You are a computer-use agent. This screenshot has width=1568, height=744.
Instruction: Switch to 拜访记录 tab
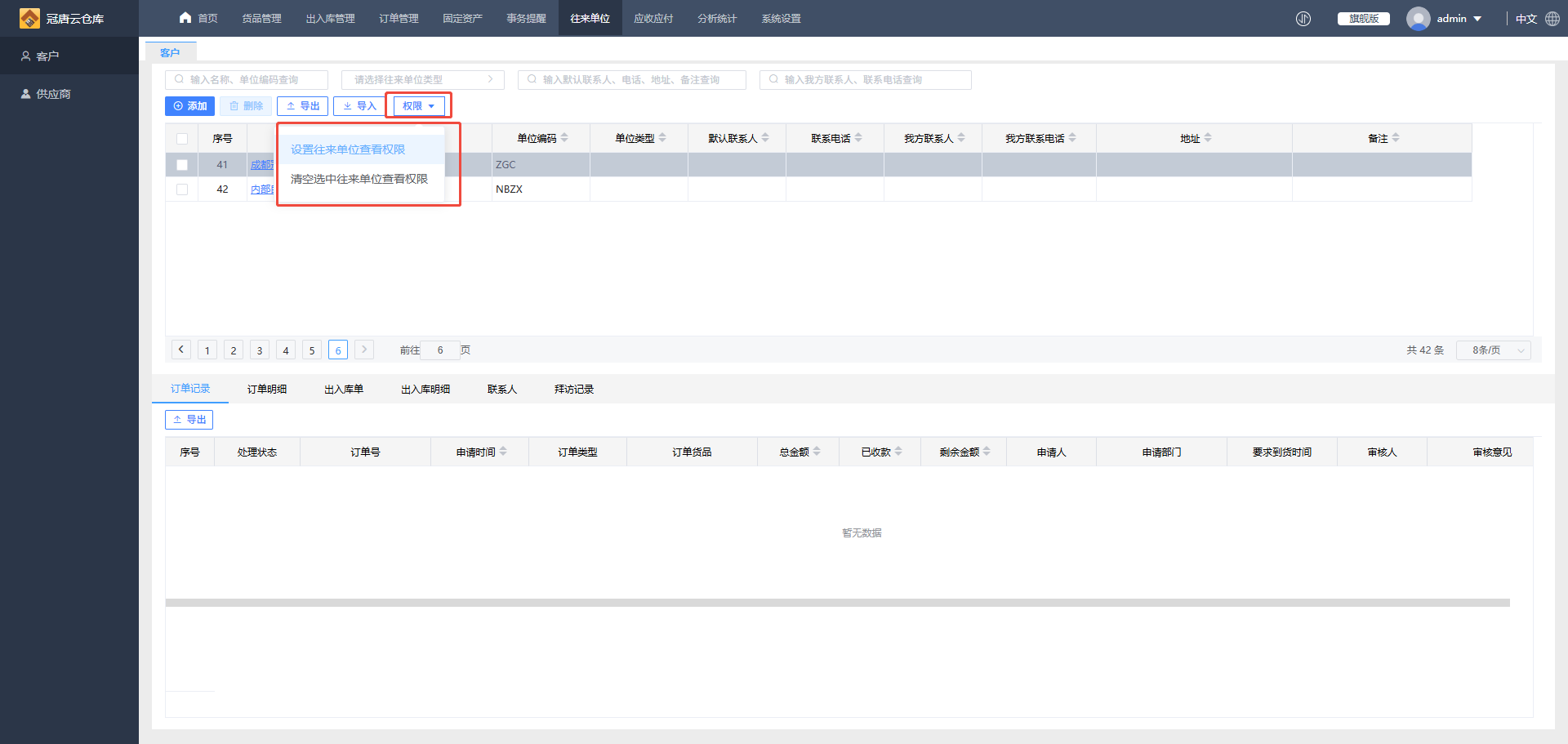pos(574,390)
